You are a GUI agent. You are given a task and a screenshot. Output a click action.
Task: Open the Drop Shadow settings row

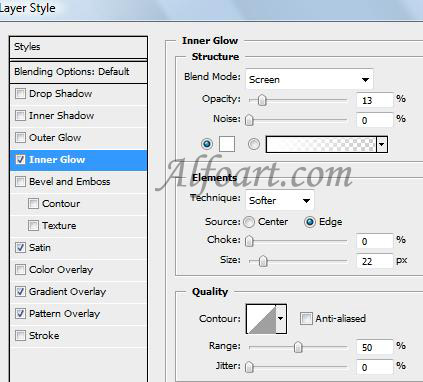(78, 94)
